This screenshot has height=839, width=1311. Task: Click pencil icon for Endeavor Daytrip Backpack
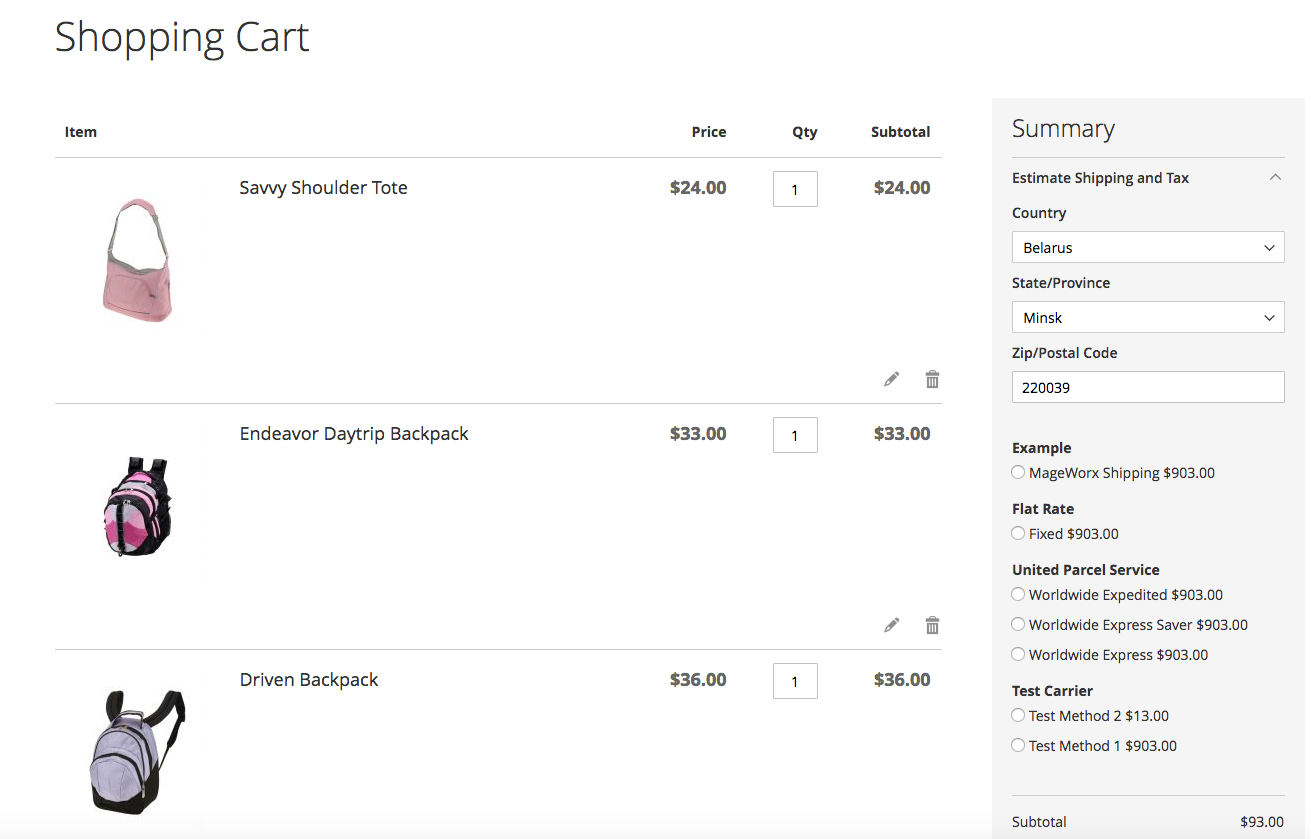pyautogui.click(x=891, y=625)
